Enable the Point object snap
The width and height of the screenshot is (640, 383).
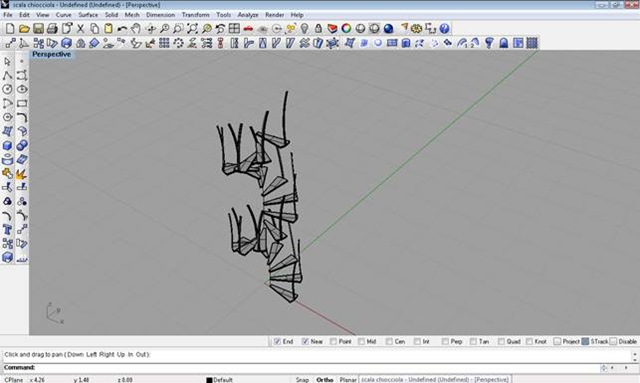(x=333, y=341)
